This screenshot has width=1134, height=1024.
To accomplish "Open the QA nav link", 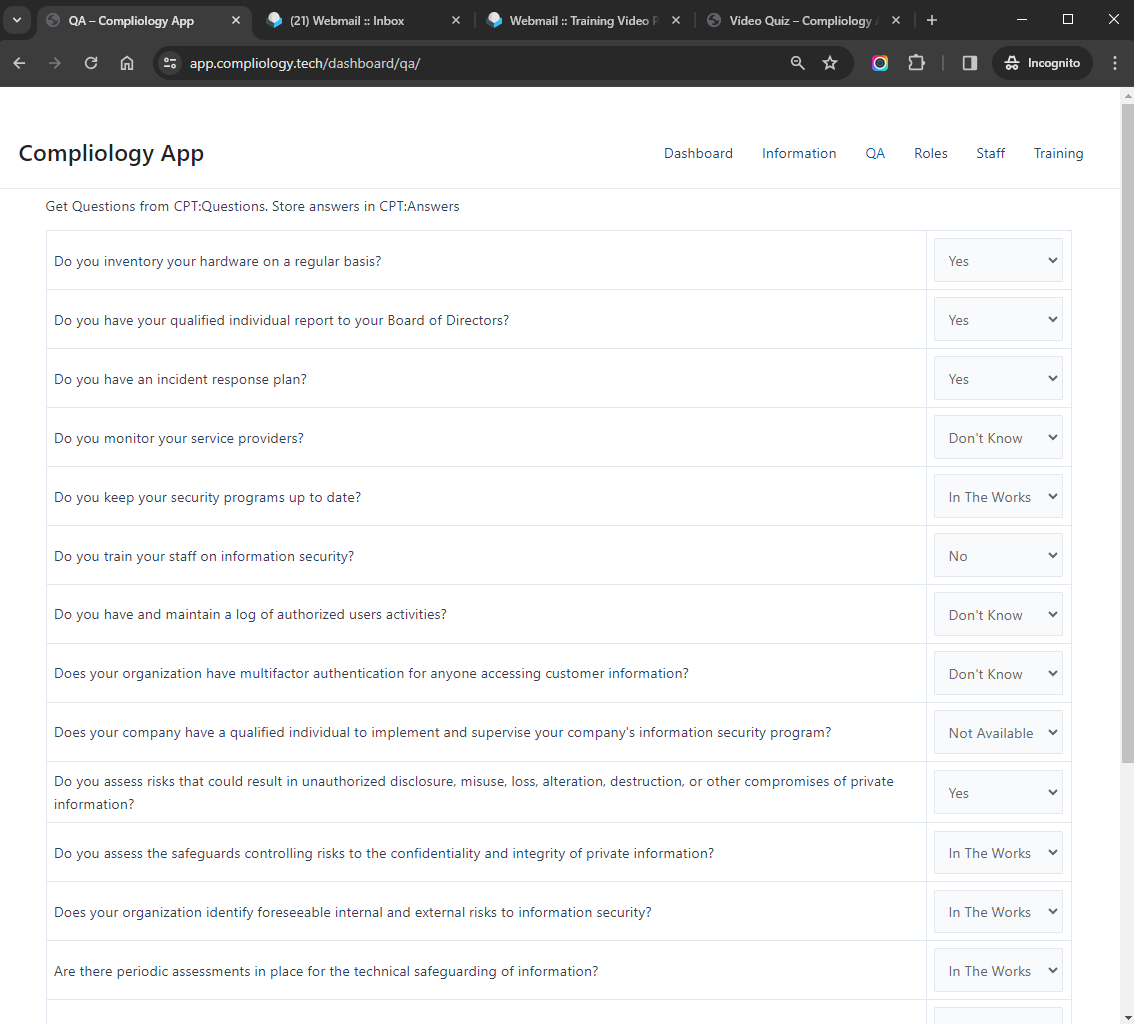I will pos(875,153).
